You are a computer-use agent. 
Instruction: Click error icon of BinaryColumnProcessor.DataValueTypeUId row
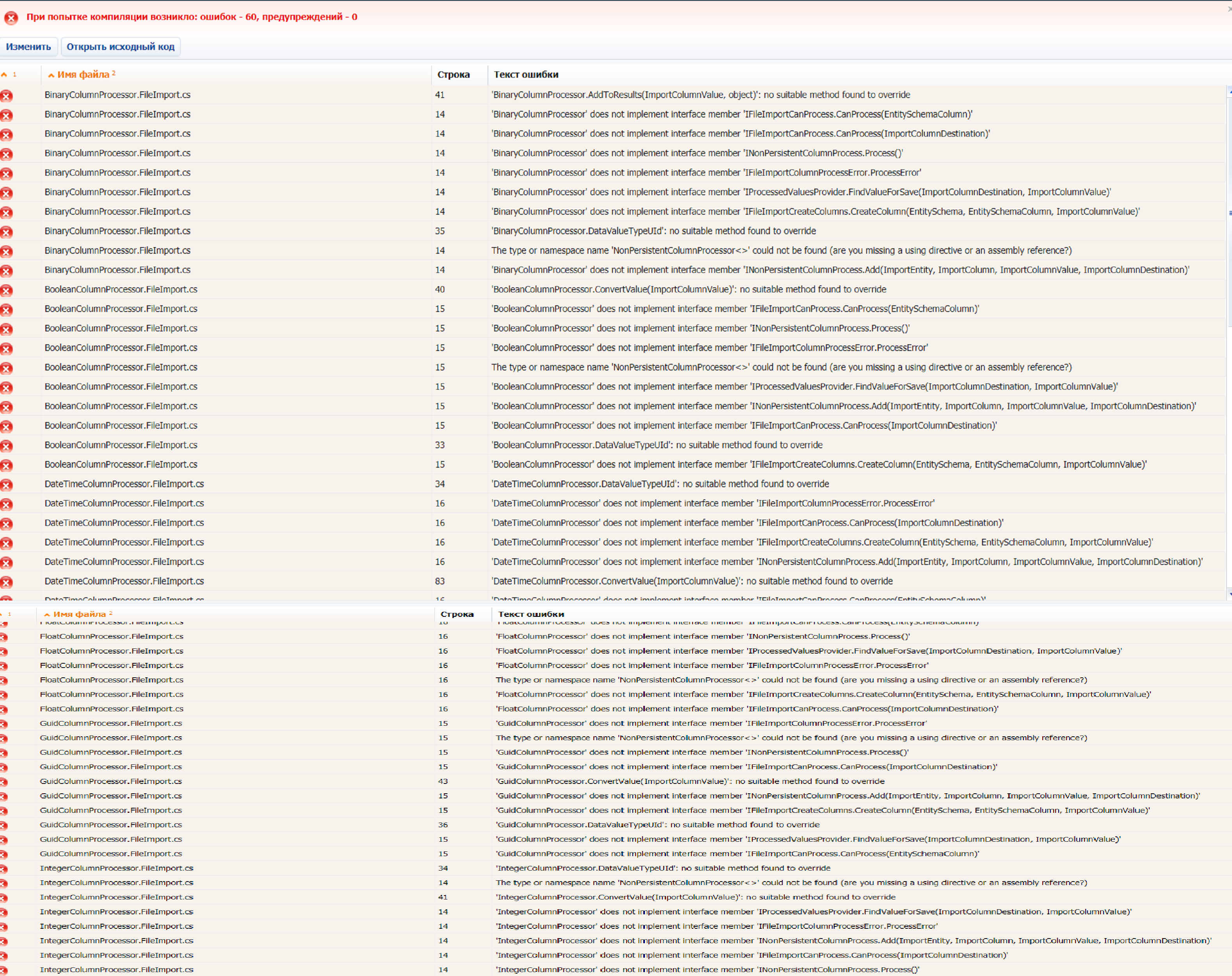coord(6,232)
